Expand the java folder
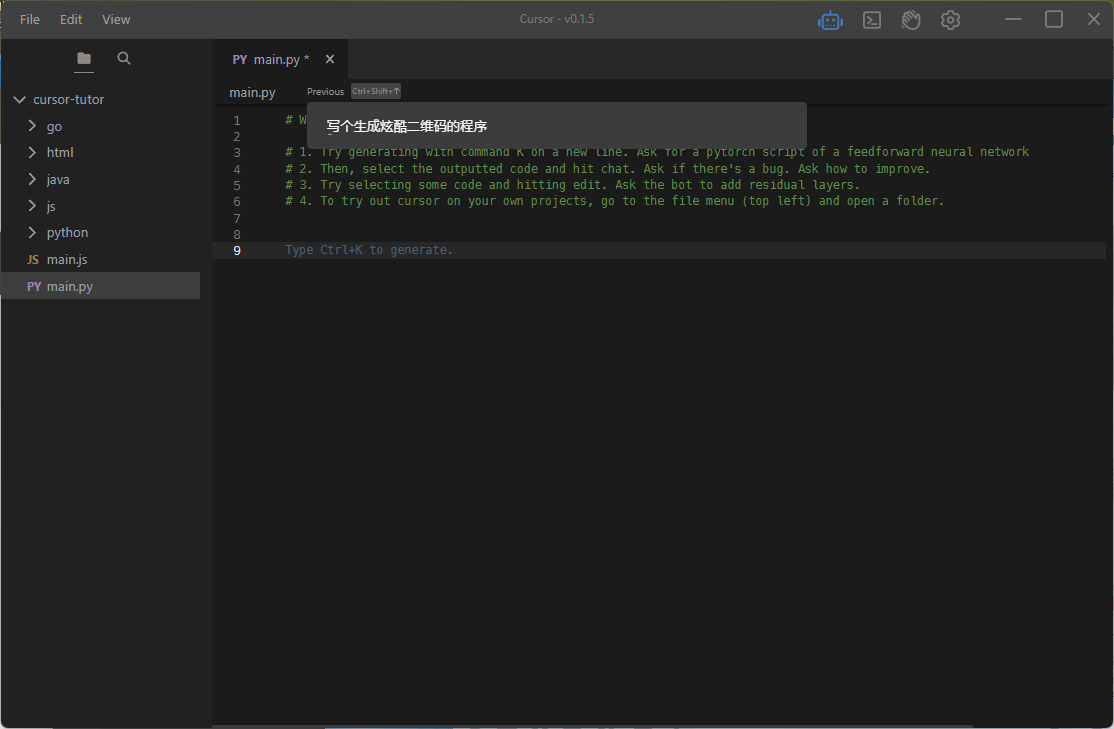Image resolution: width=1114 pixels, height=729 pixels. click(x=32, y=180)
